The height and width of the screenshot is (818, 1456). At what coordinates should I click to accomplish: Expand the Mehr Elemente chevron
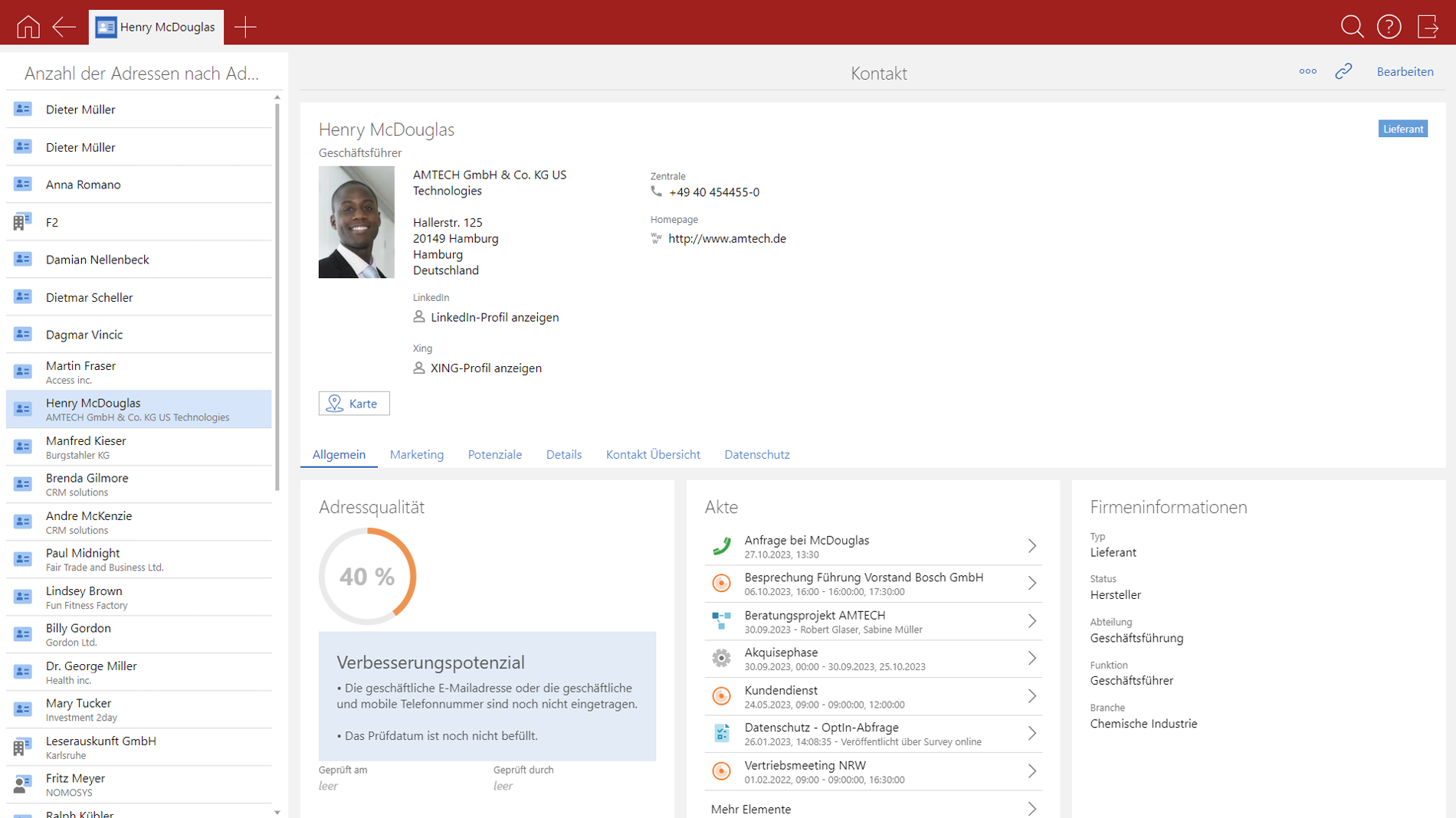click(x=1032, y=808)
